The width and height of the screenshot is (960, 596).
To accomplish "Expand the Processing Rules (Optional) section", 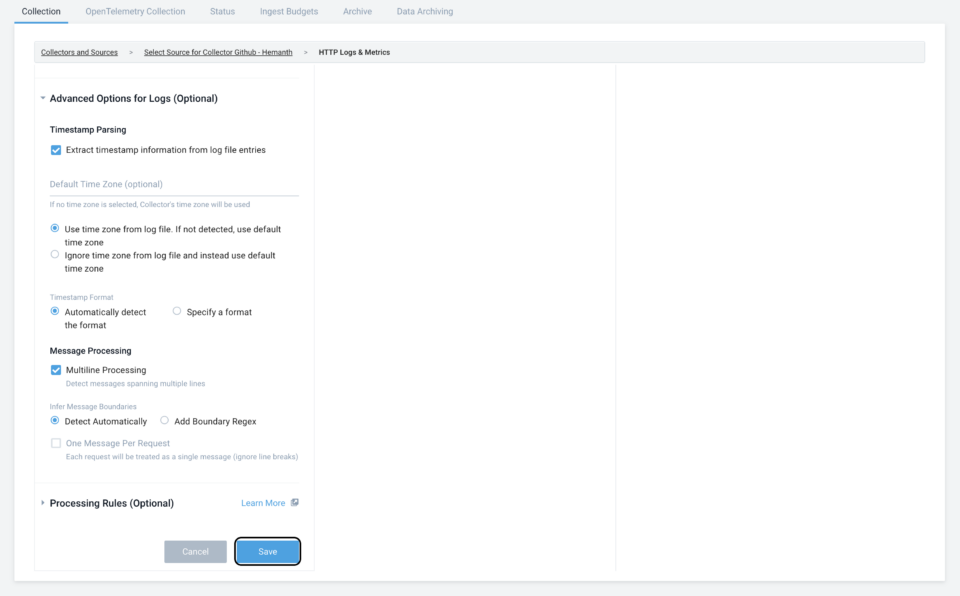I will coord(42,503).
